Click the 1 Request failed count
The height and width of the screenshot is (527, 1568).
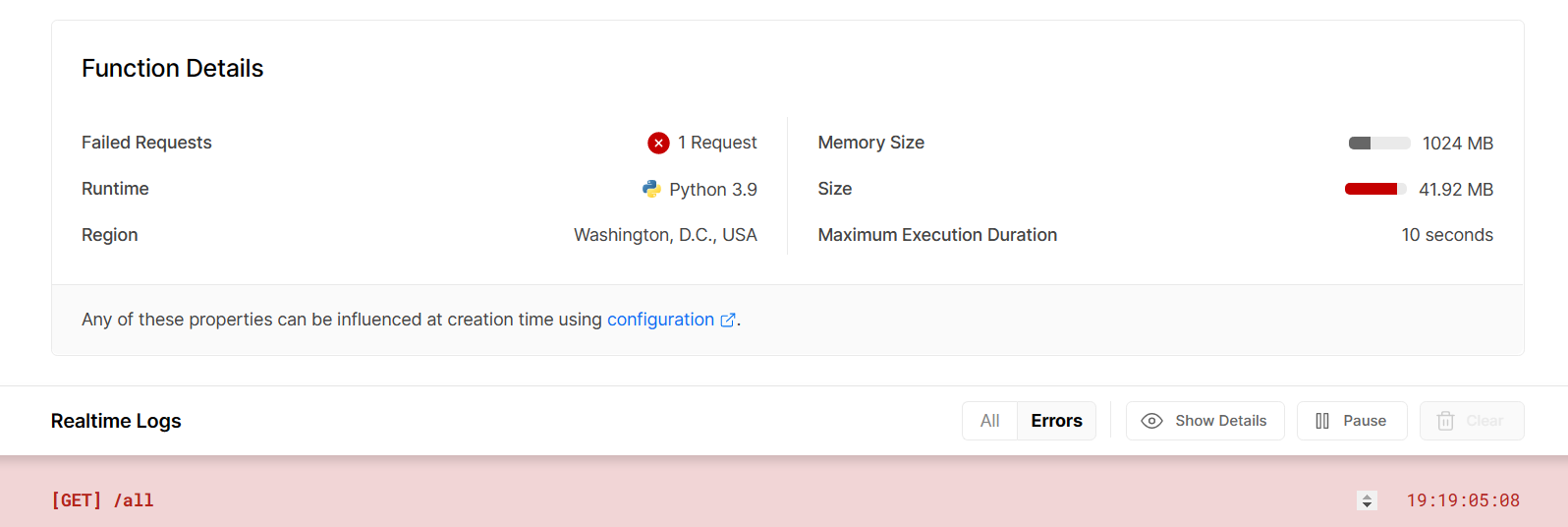coord(717,143)
